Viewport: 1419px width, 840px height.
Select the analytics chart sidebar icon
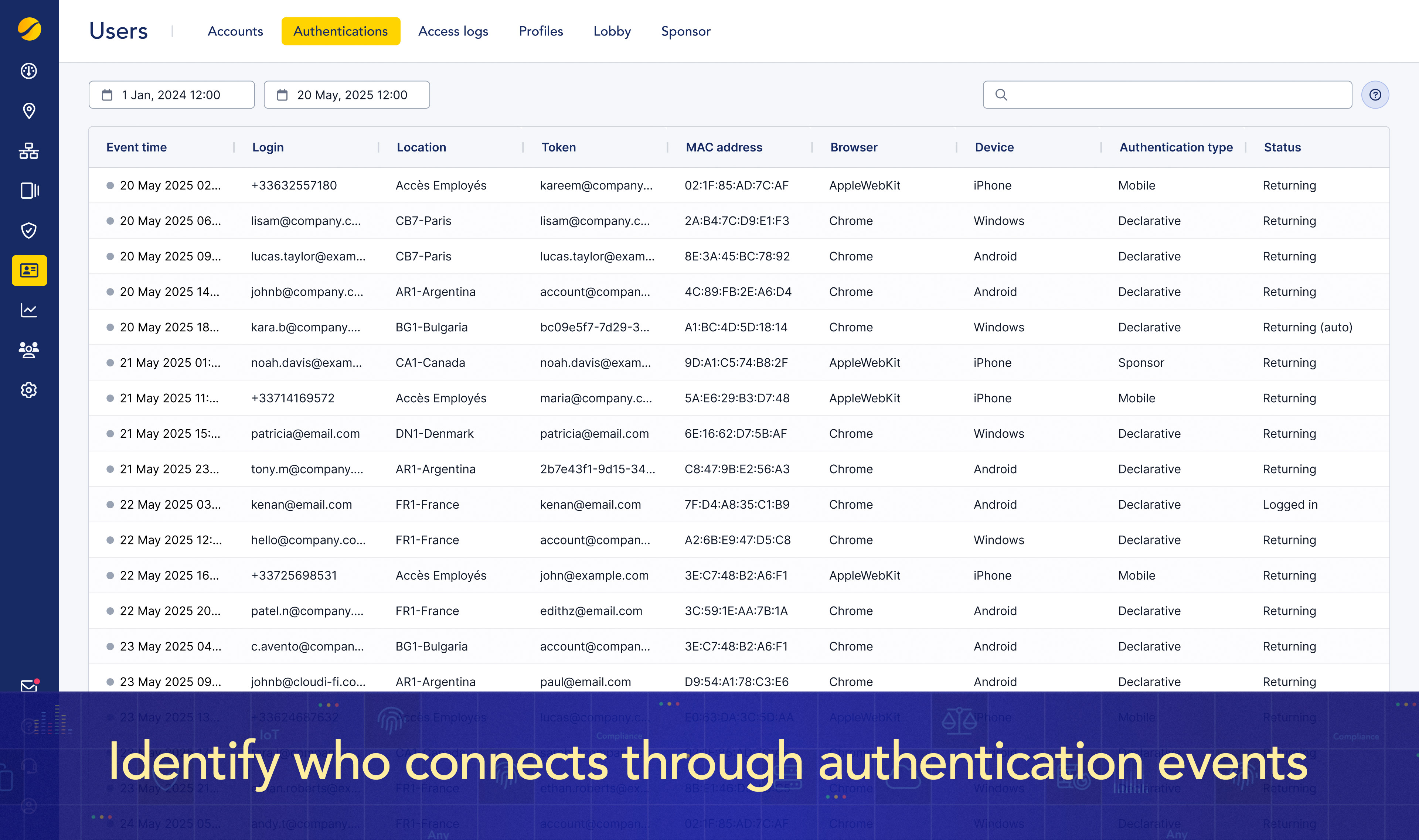coord(29,310)
